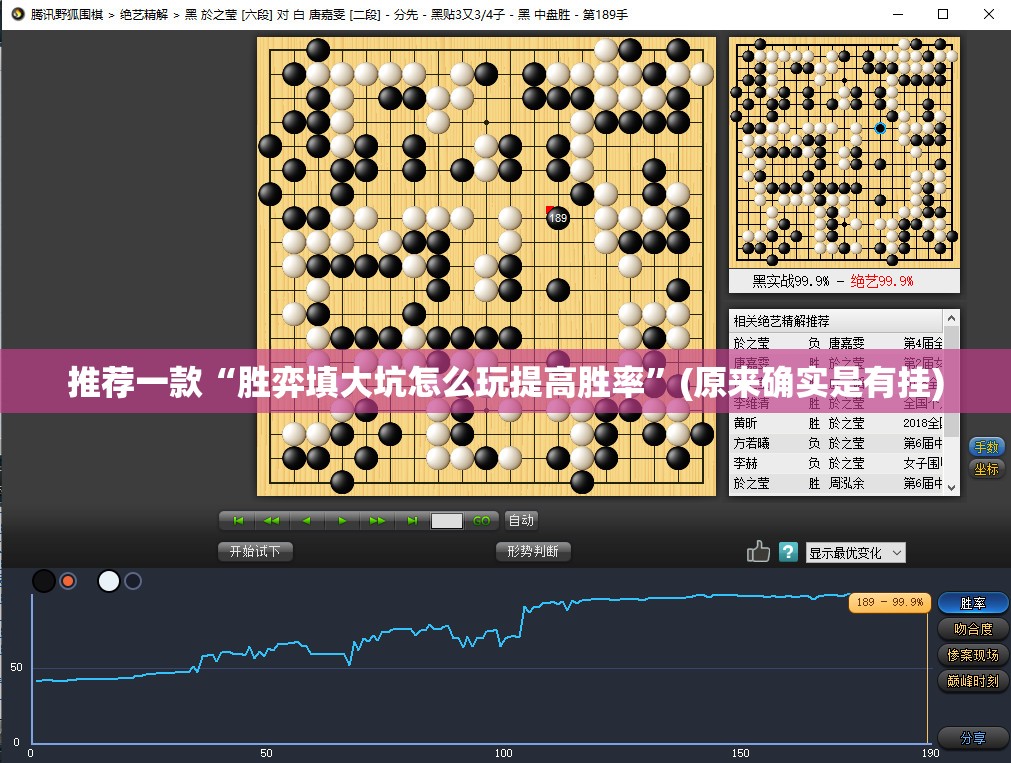Jump to the last move of the game
1011x763 pixels.
pyautogui.click(x=412, y=520)
